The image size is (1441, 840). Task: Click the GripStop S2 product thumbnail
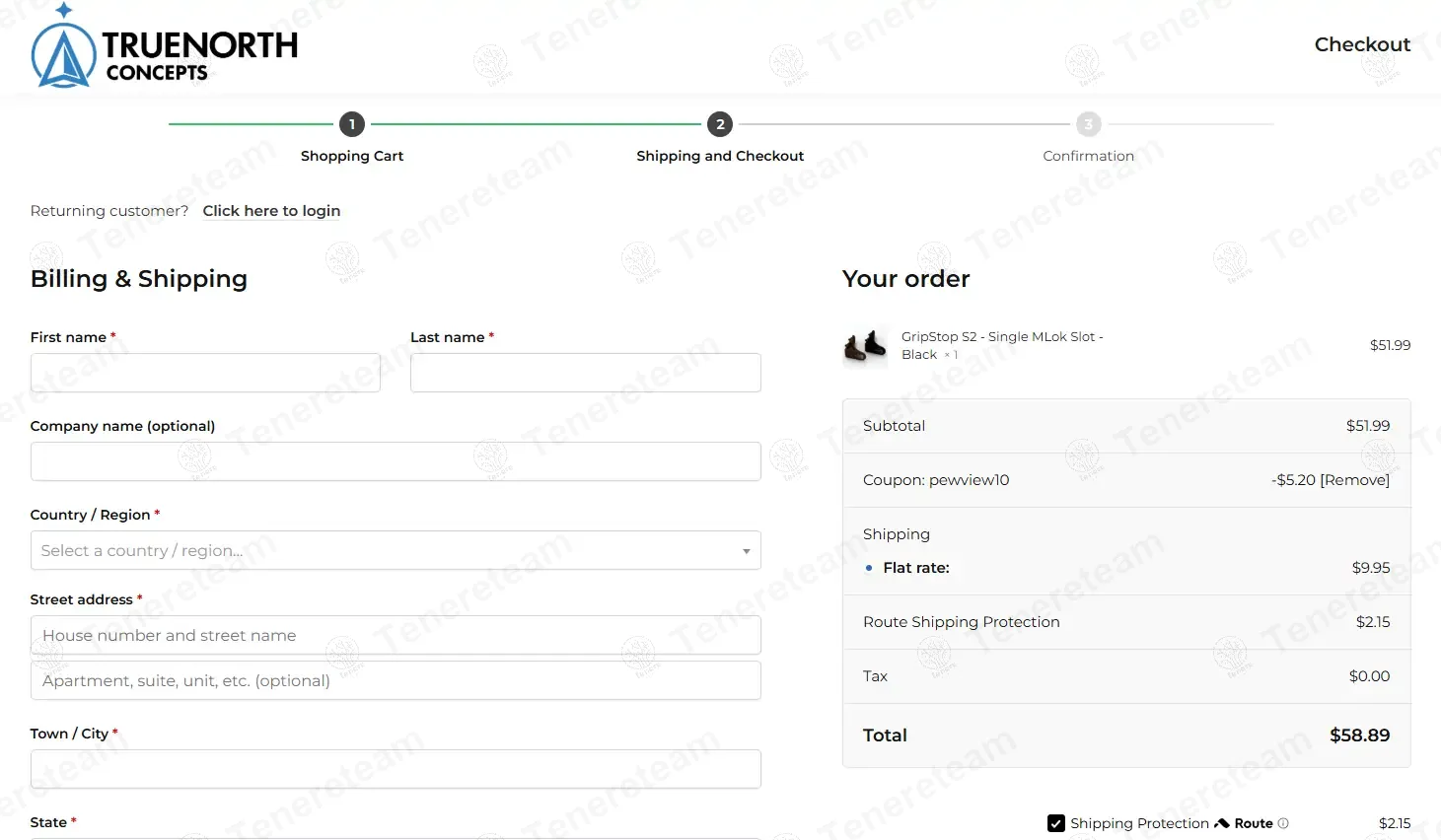coord(865,346)
